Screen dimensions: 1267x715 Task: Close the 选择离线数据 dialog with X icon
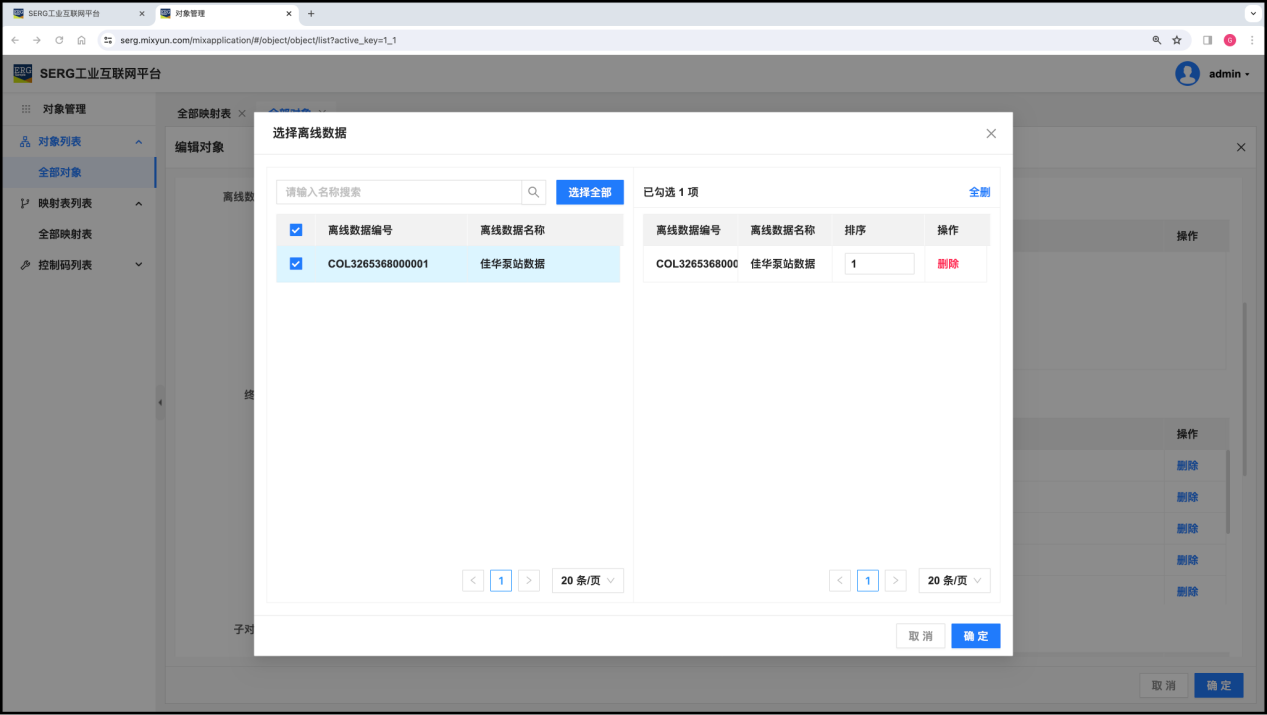991,133
